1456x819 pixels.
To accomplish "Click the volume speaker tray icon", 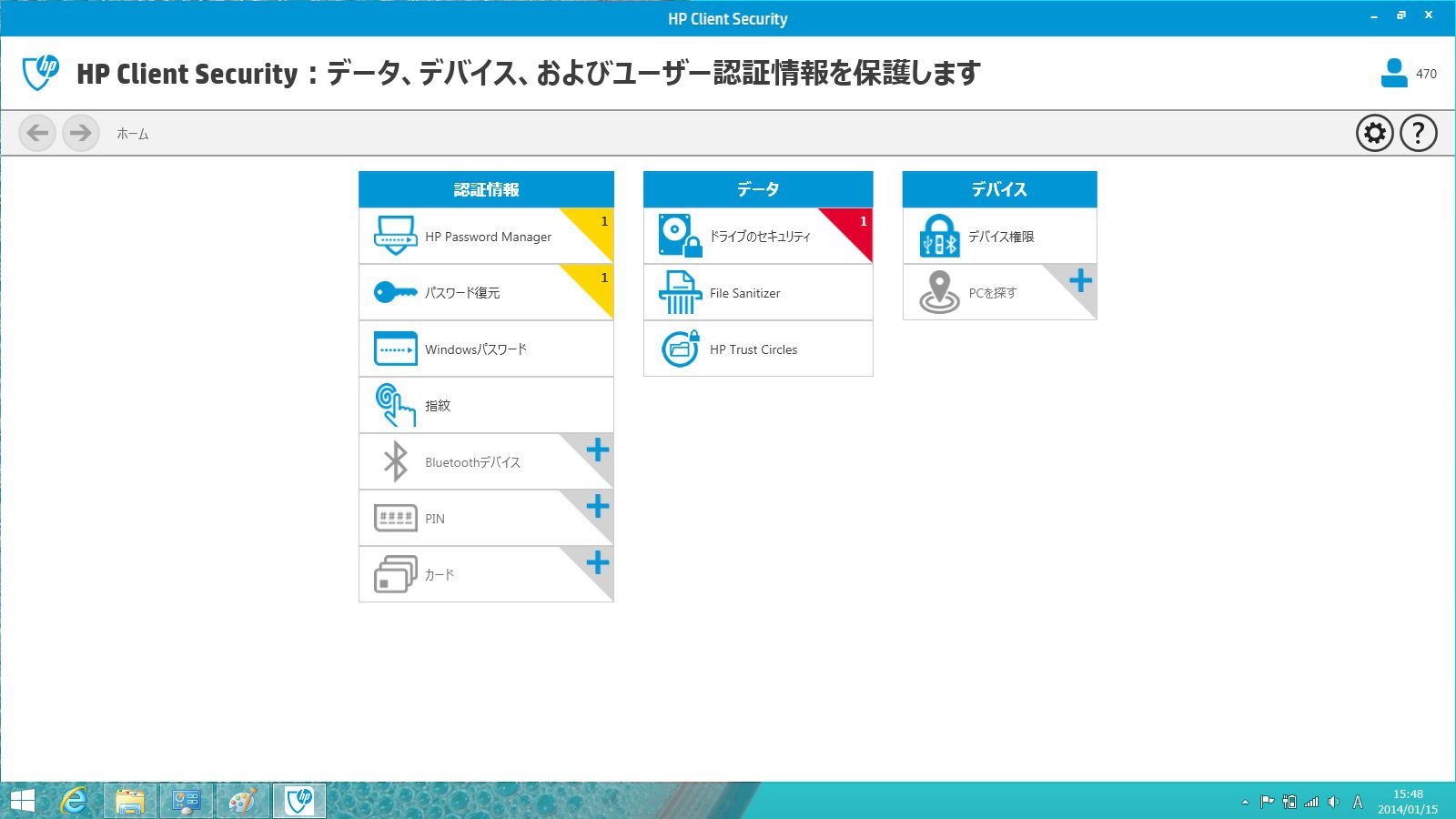I will click(1333, 802).
